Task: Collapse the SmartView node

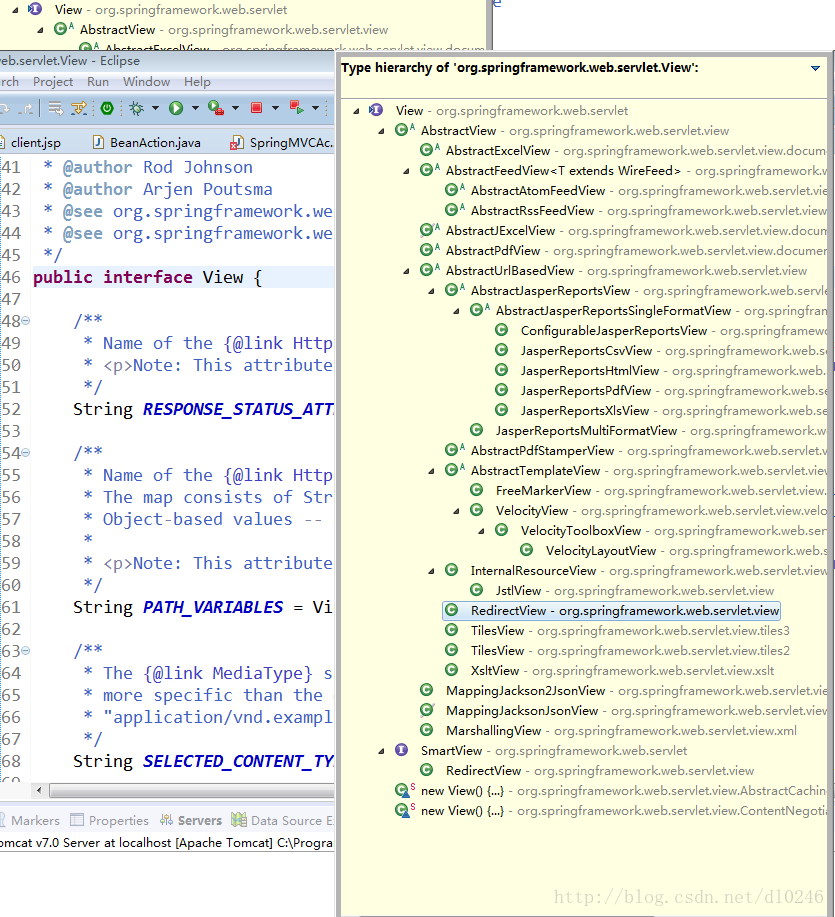Action: (381, 751)
